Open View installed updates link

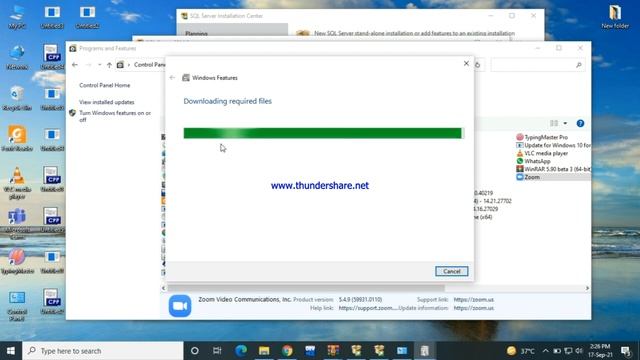pos(107,102)
